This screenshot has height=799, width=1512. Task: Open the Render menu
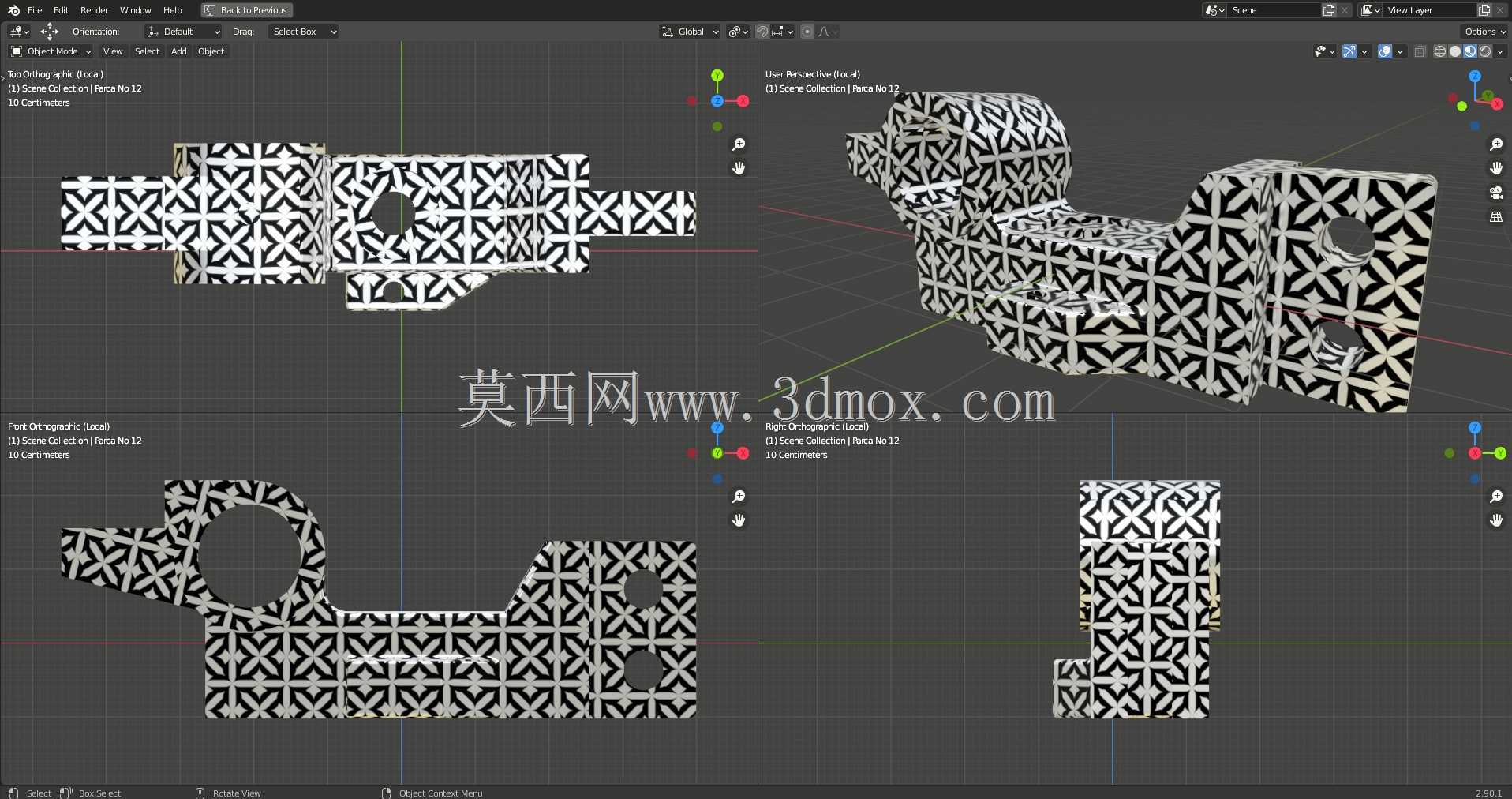pyautogui.click(x=94, y=10)
